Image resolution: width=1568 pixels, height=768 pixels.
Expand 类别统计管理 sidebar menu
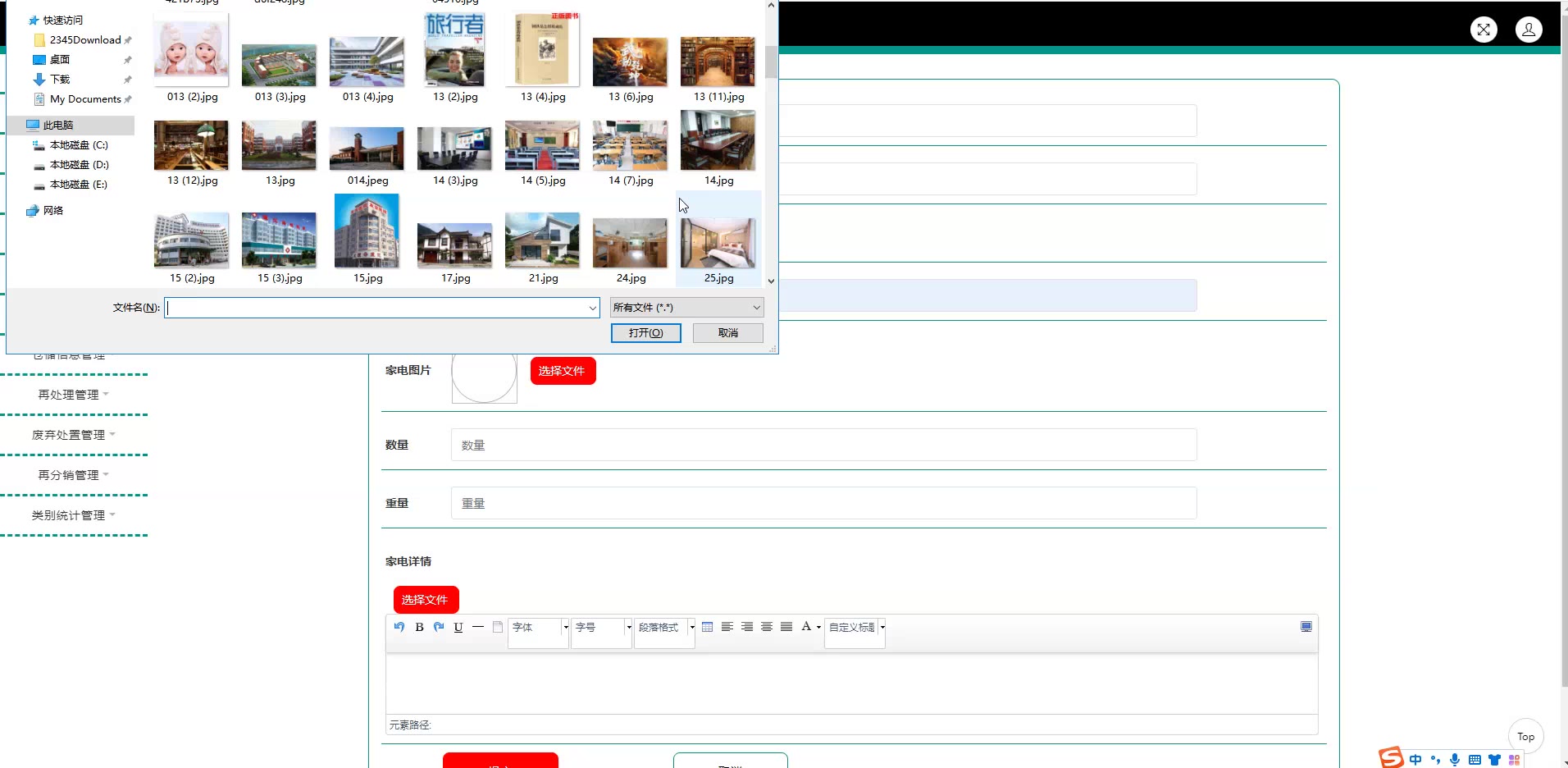tap(73, 515)
